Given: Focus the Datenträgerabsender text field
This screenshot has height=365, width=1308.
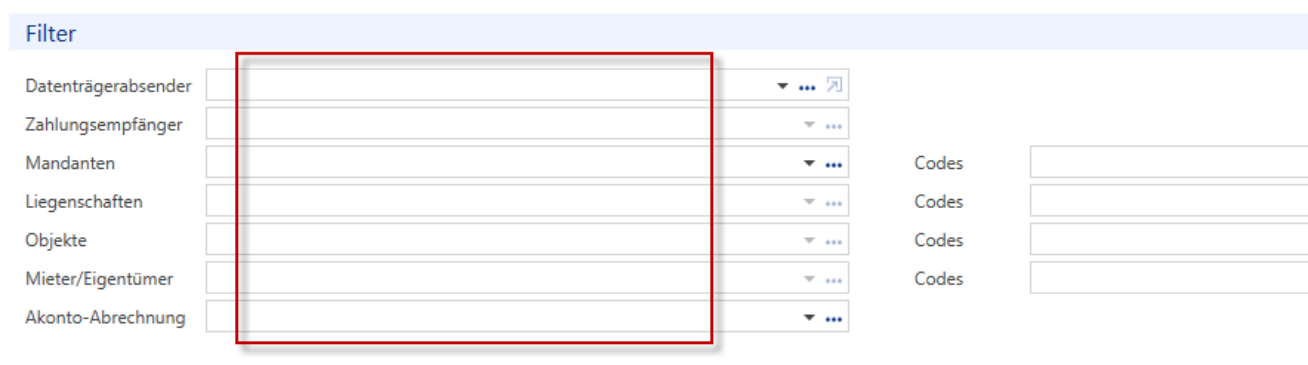Looking at the screenshot, I should (x=490, y=86).
